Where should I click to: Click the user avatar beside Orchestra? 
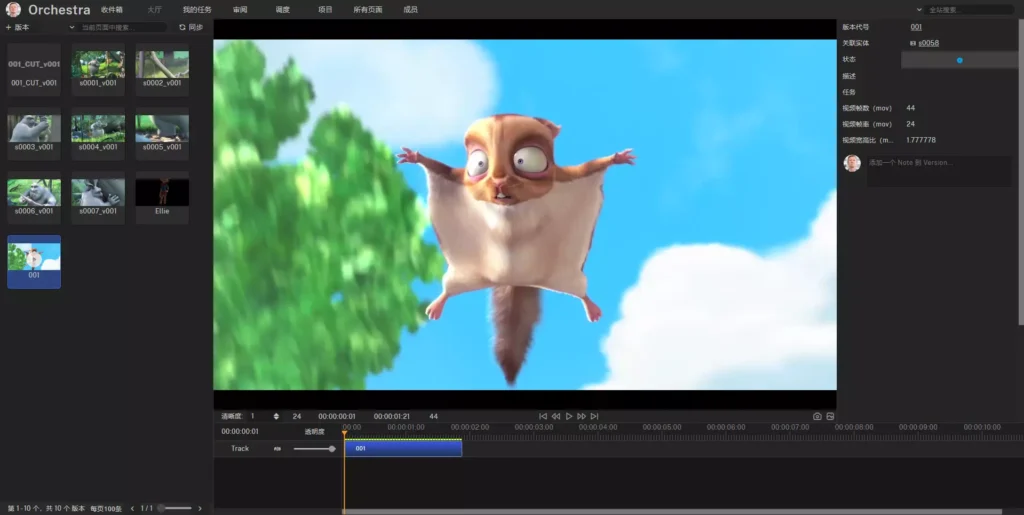[x=13, y=9]
